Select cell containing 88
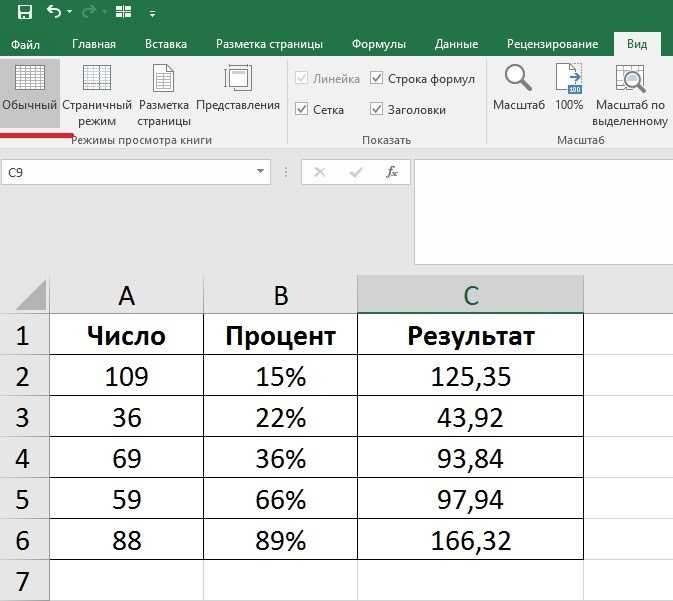This screenshot has width=673, height=601. pos(126,539)
